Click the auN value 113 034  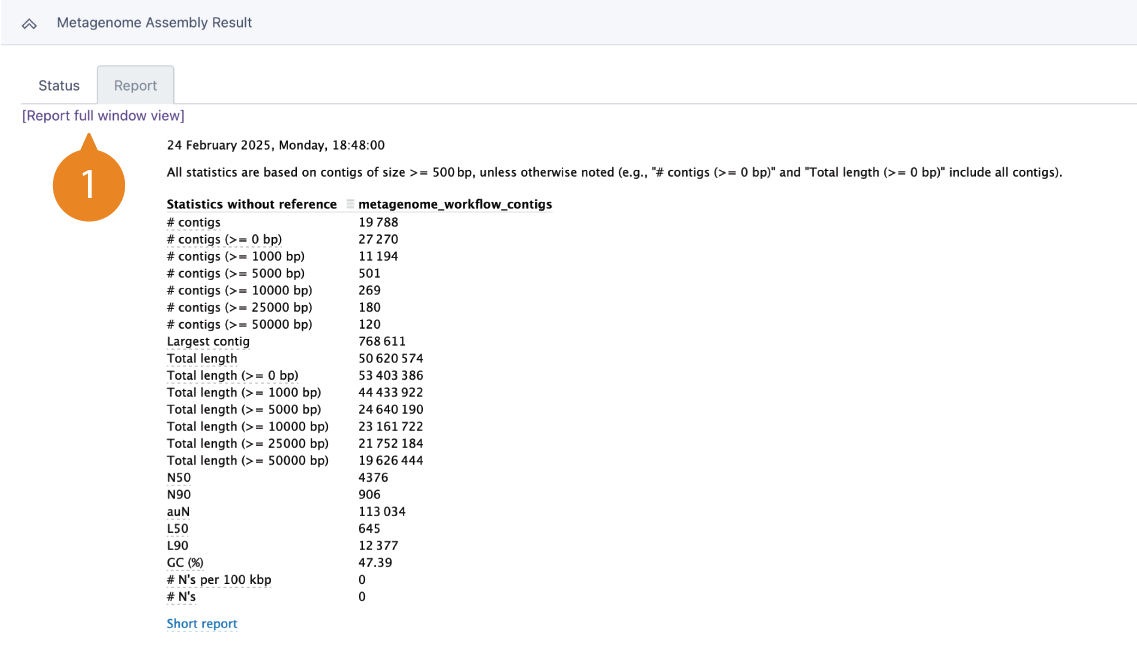(x=382, y=512)
